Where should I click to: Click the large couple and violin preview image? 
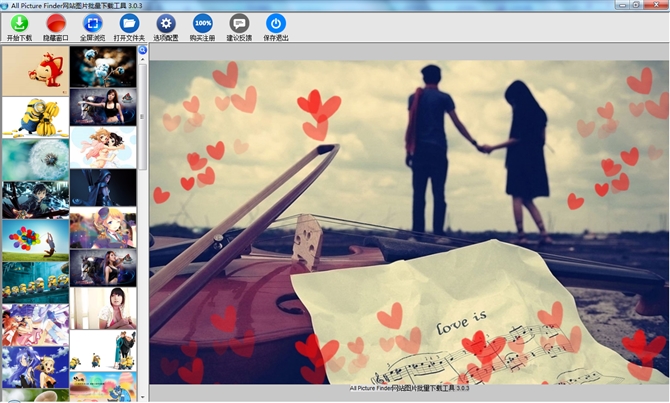pyautogui.click(x=408, y=222)
